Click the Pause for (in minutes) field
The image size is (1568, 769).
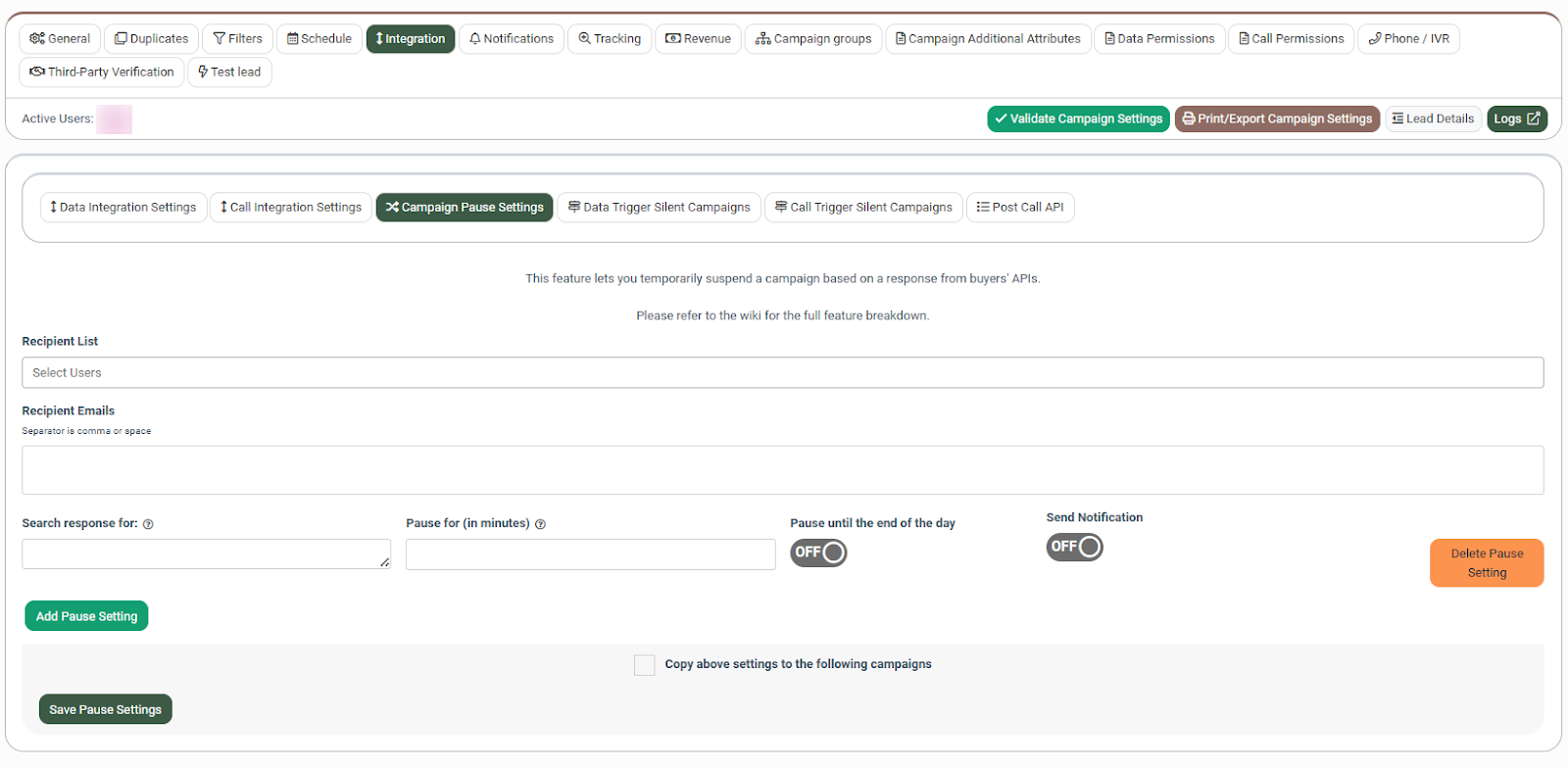[591, 554]
